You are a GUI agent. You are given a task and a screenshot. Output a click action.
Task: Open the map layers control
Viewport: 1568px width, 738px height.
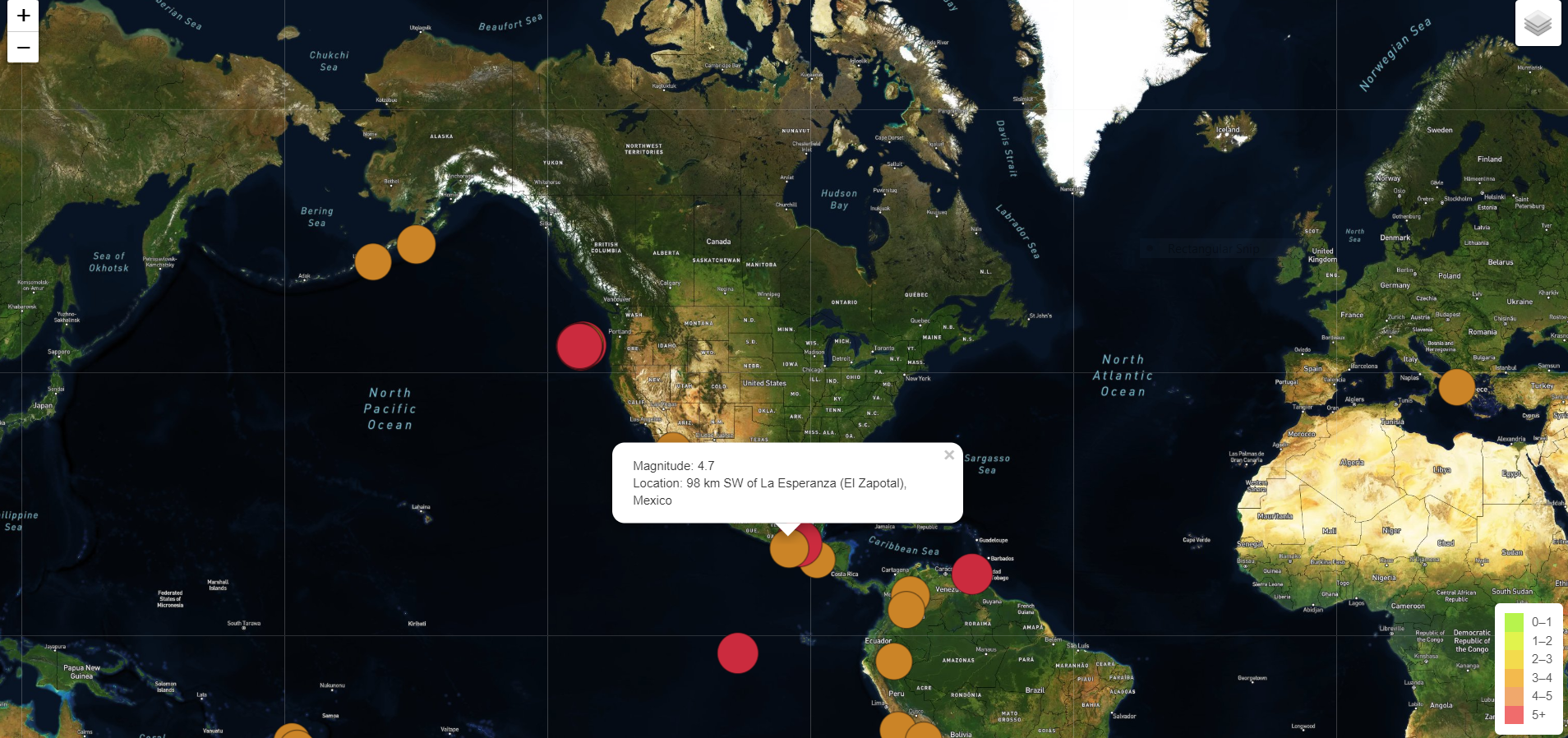tap(1538, 23)
